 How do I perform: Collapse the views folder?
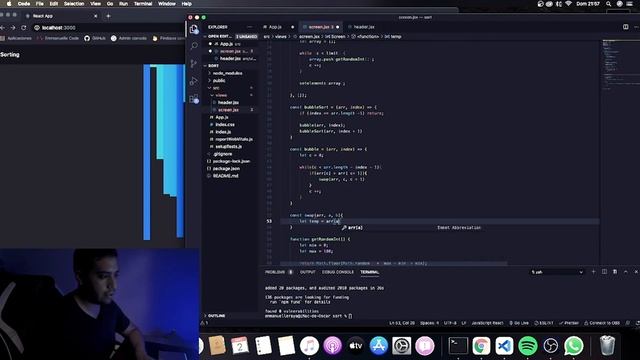[x=221, y=95]
